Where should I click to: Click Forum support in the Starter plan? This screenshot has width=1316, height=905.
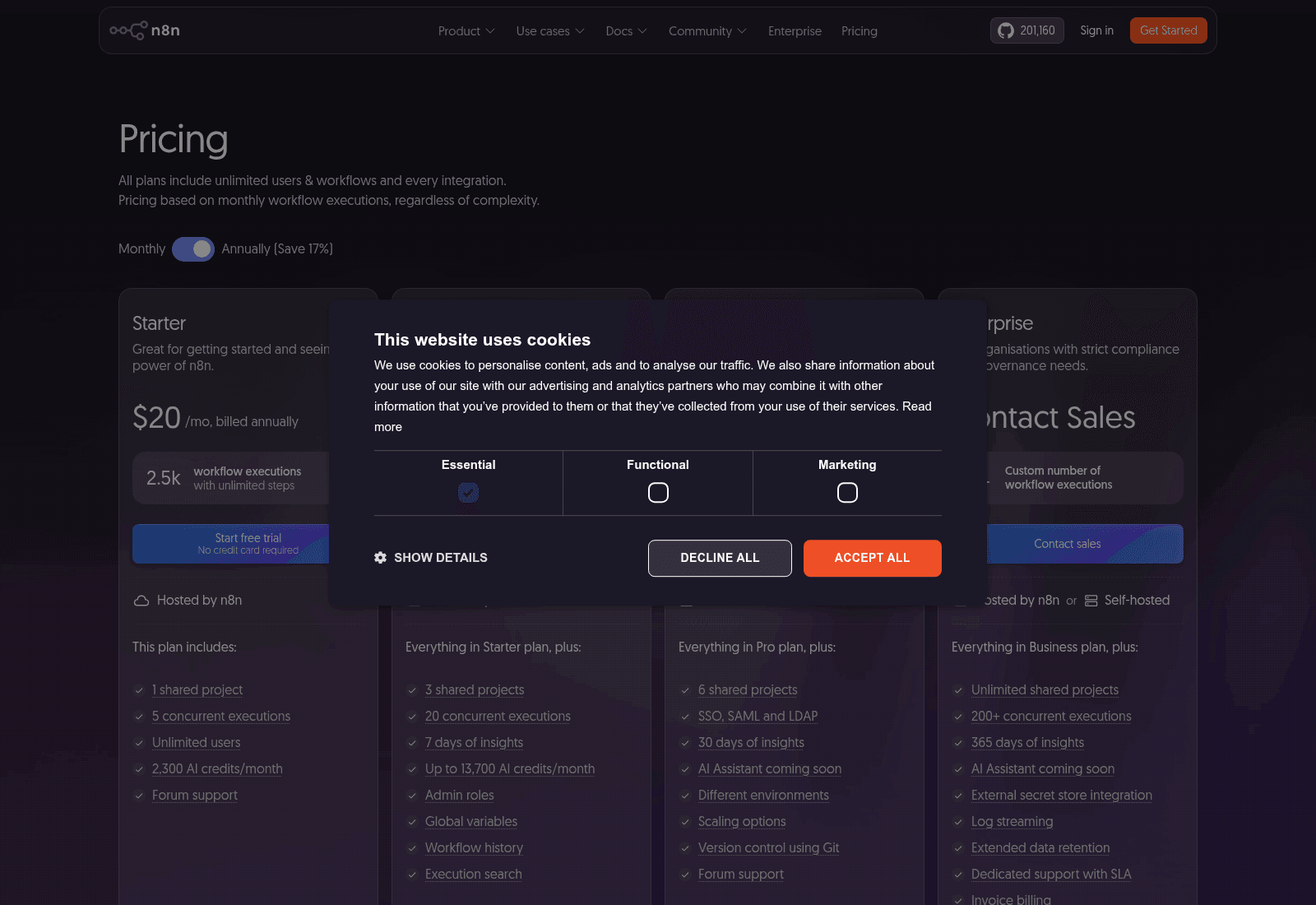coord(195,796)
